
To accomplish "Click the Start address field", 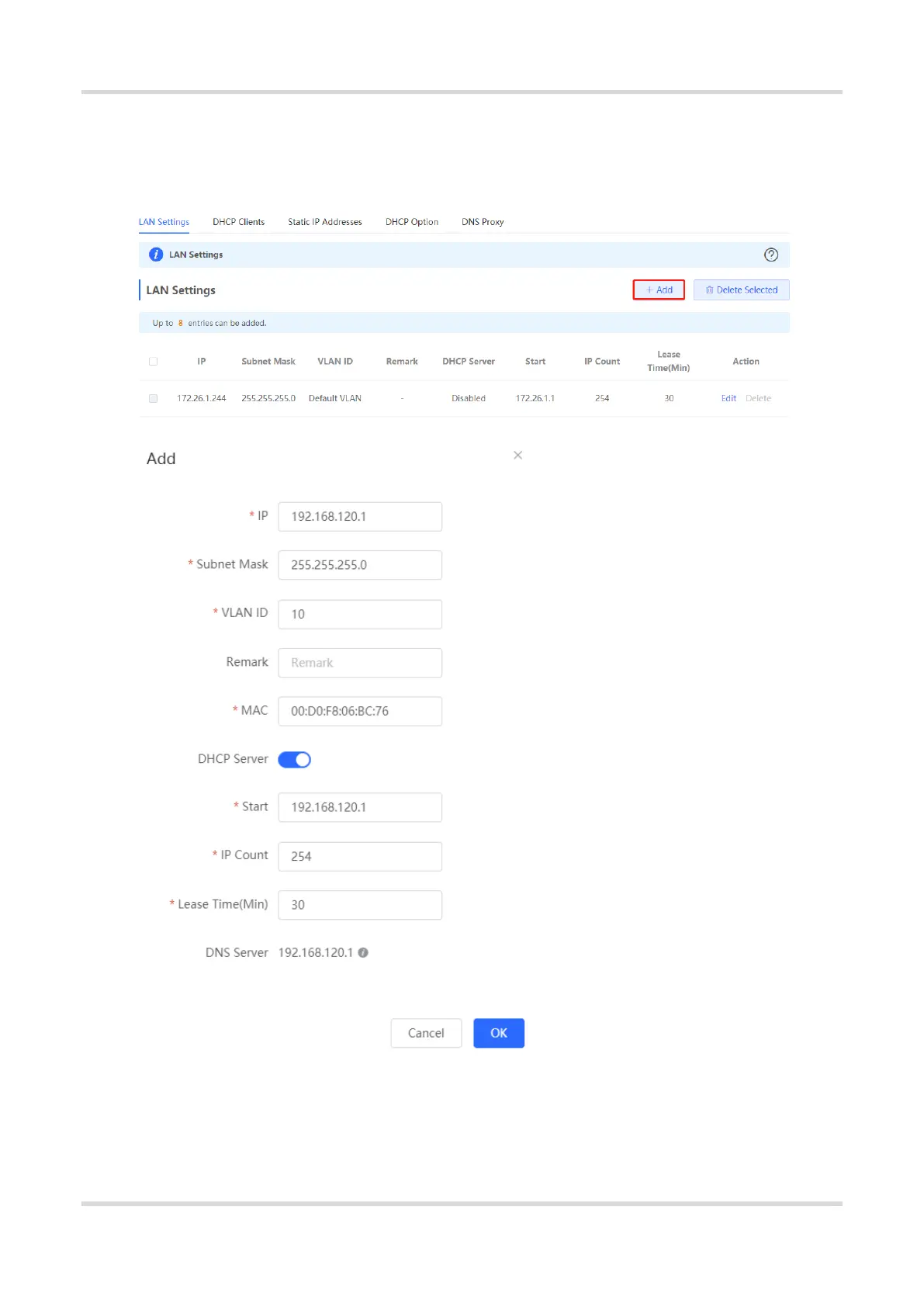I will 360,807.
